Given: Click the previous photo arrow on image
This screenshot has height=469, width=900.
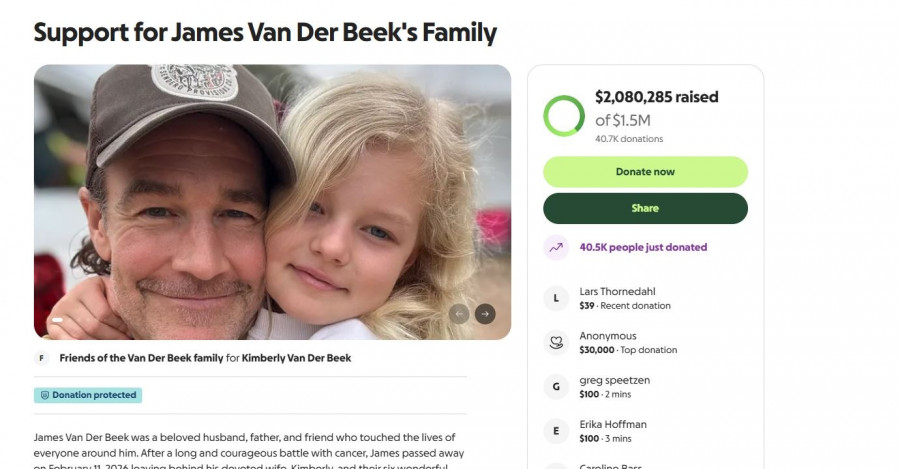Looking at the screenshot, I should click(459, 314).
